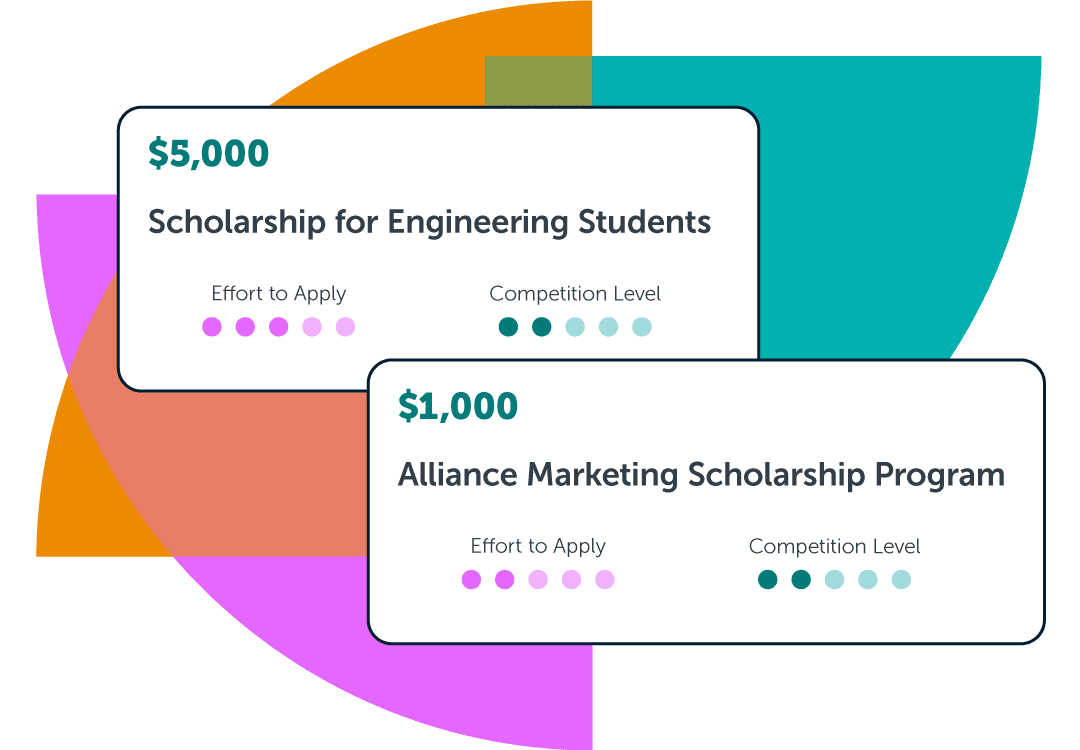The width and height of the screenshot is (1080, 750).
Task: Click Competition Level label on Alliance card
Action: point(834,546)
